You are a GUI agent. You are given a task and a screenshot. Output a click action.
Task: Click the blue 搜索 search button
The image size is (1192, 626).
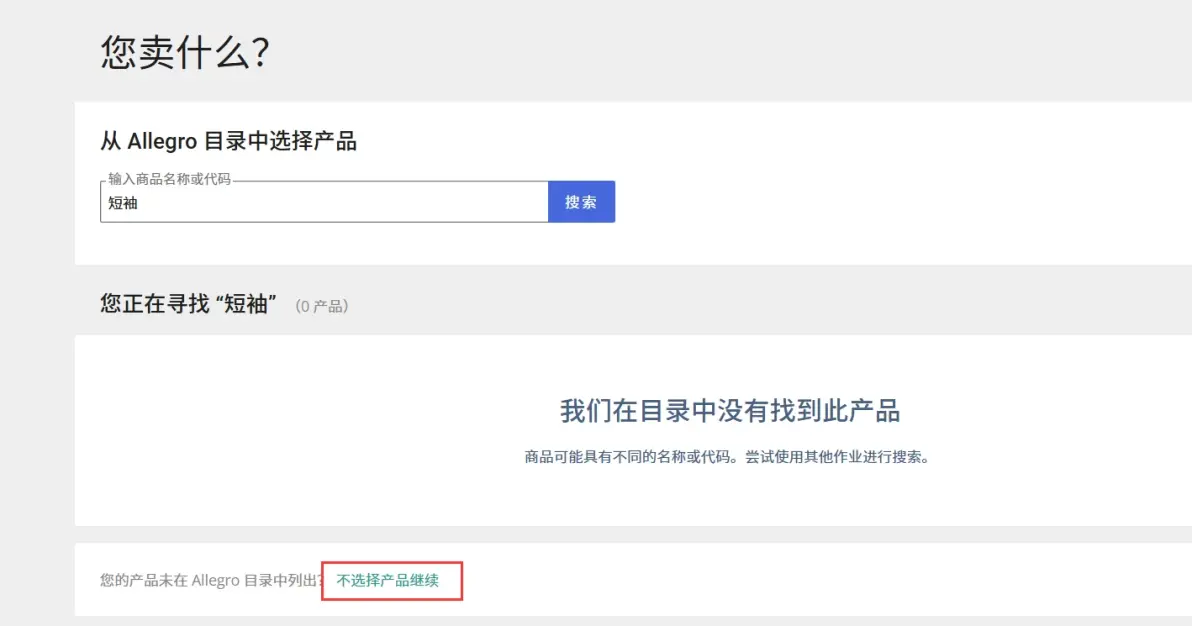(x=581, y=202)
